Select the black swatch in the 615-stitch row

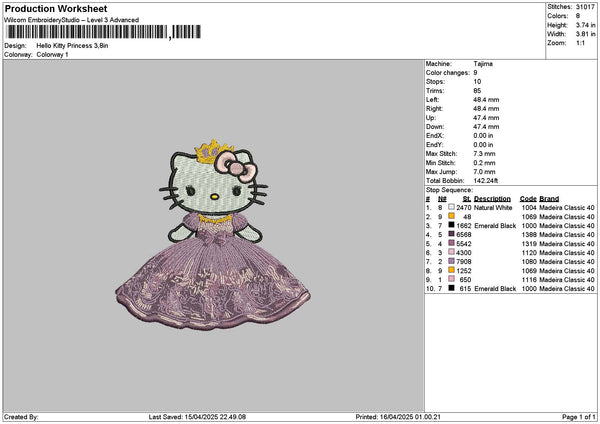(452, 288)
